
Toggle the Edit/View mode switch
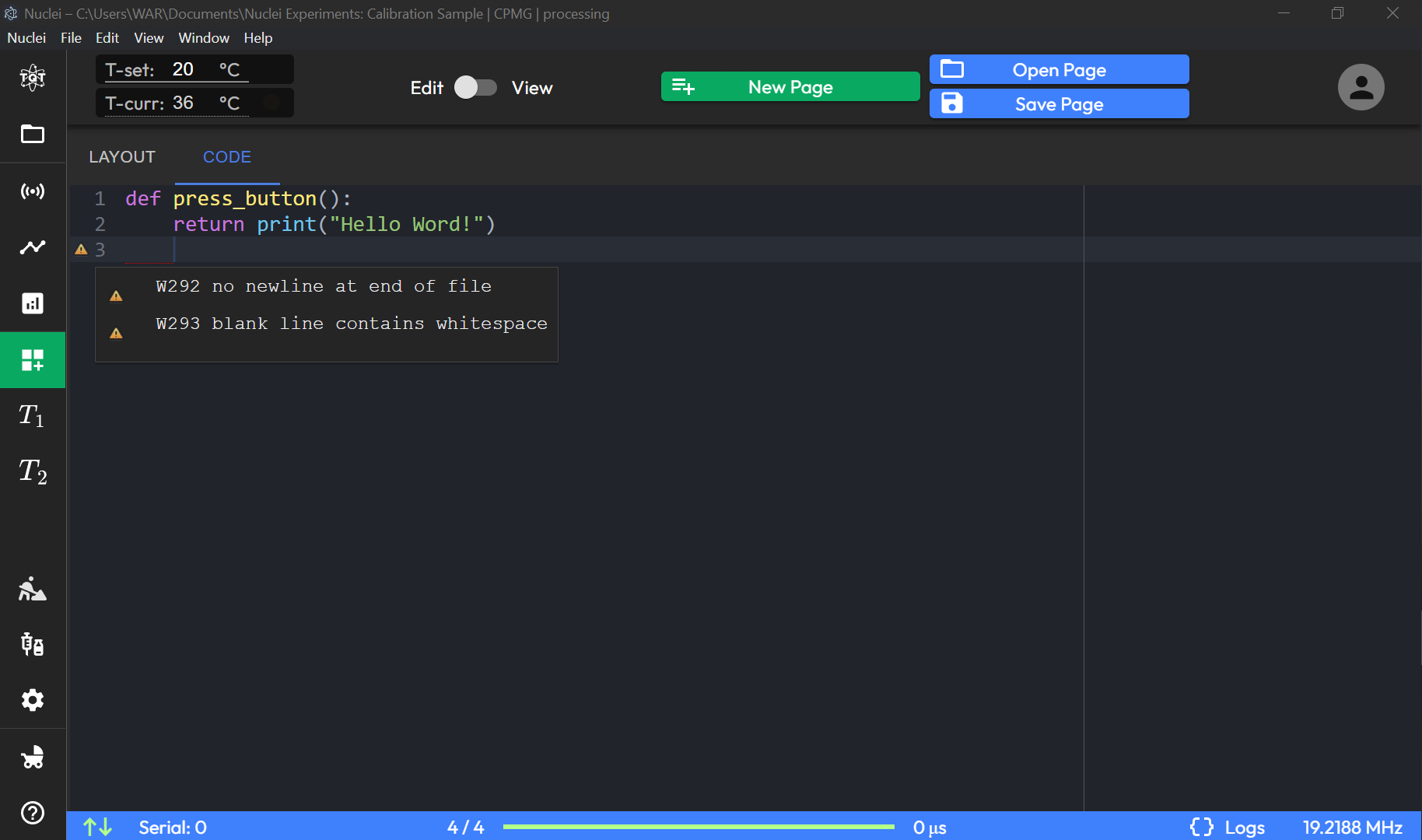click(x=475, y=87)
